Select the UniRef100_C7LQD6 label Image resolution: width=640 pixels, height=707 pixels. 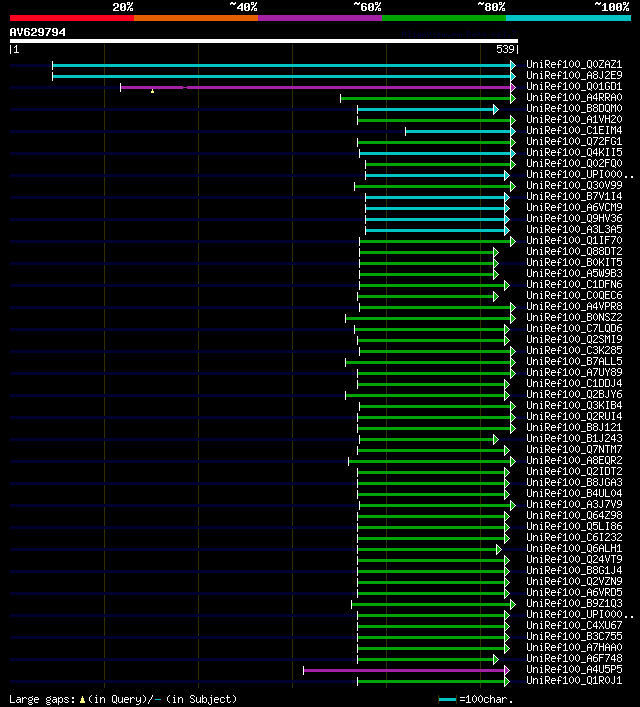pyautogui.click(x=574, y=329)
